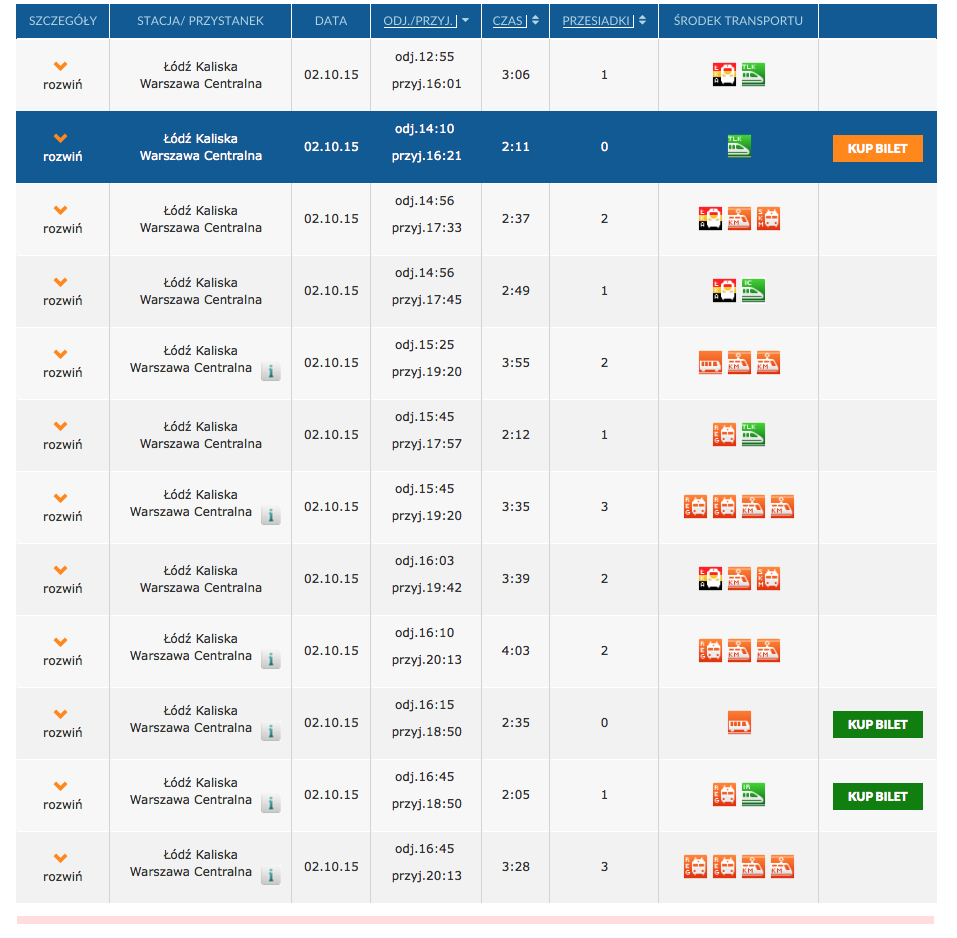
Task: Expand details of the 15:25 departure
Action: (62, 363)
